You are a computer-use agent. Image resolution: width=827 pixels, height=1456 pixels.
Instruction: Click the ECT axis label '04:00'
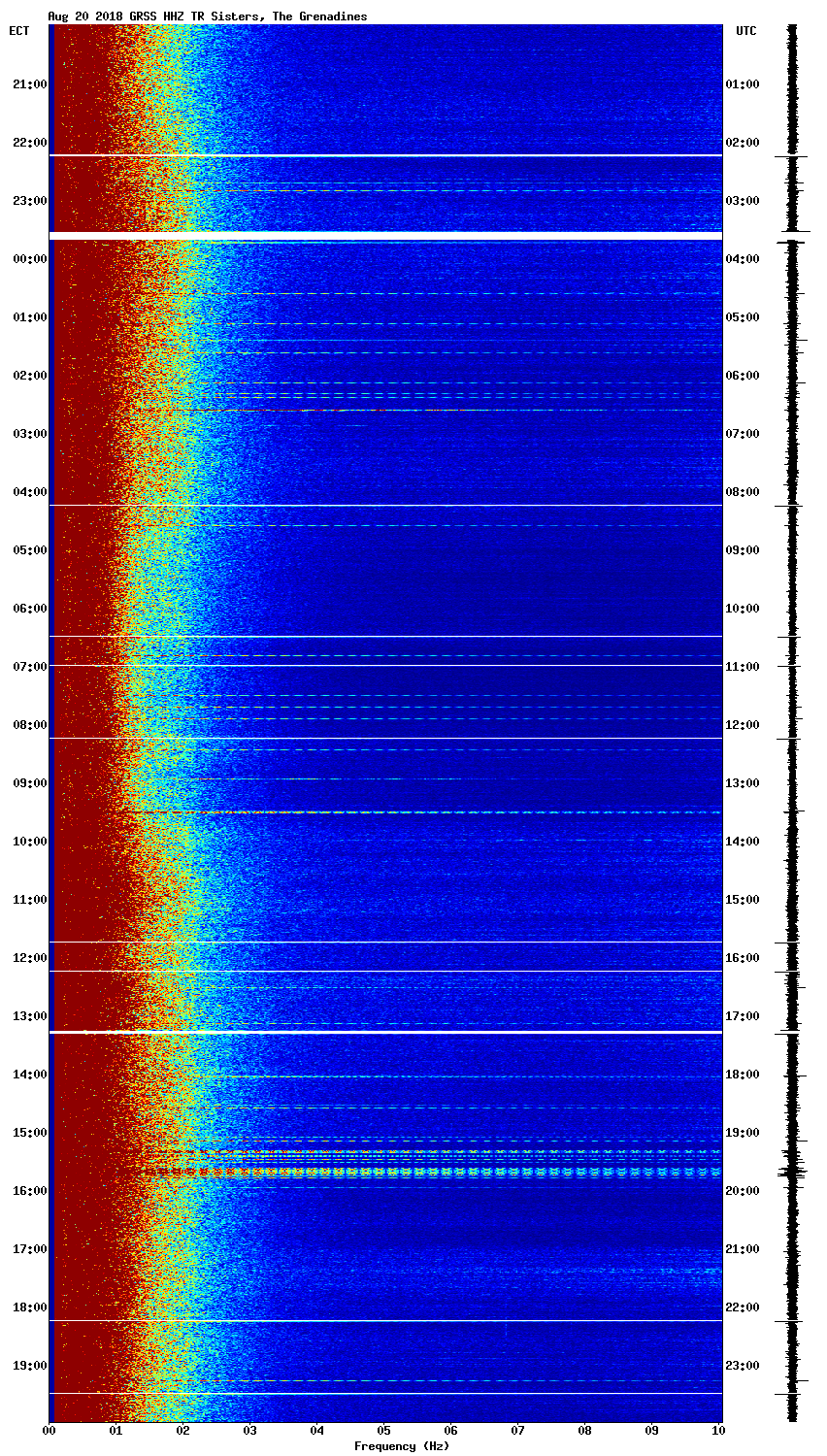[30, 492]
